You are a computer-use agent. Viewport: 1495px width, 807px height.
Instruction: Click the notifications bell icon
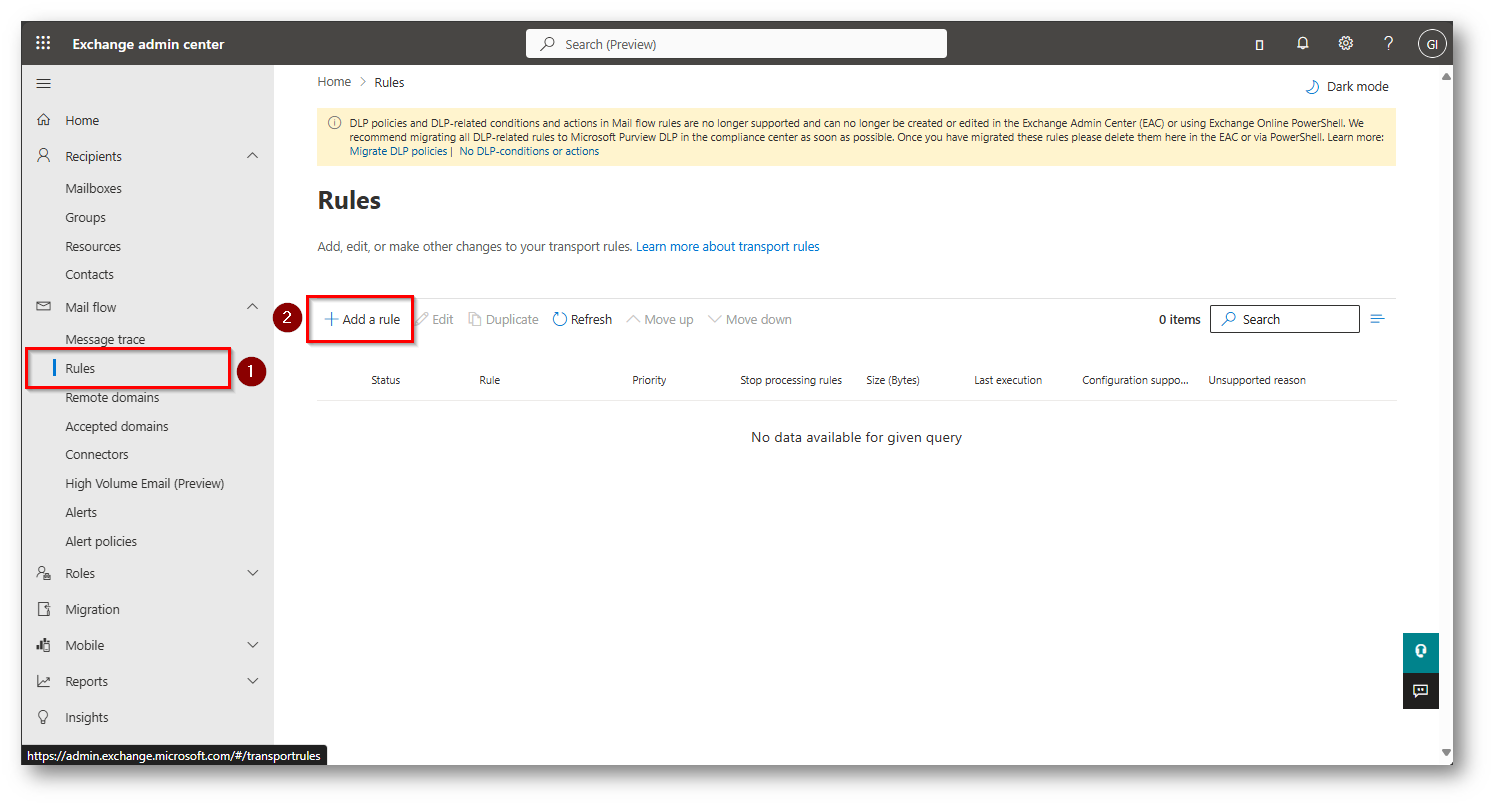pos(1302,43)
